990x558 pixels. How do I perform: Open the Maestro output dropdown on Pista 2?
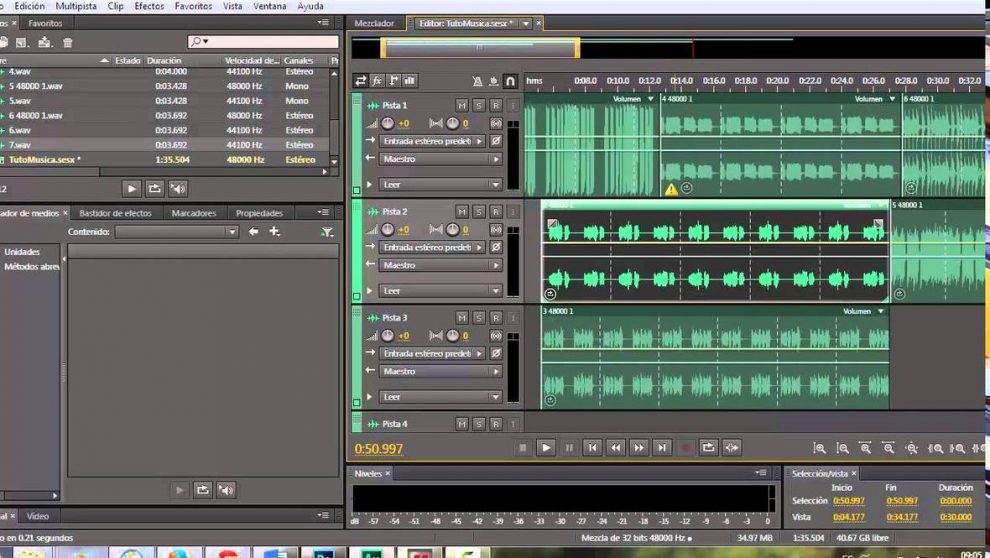pyautogui.click(x=440, y=265)
